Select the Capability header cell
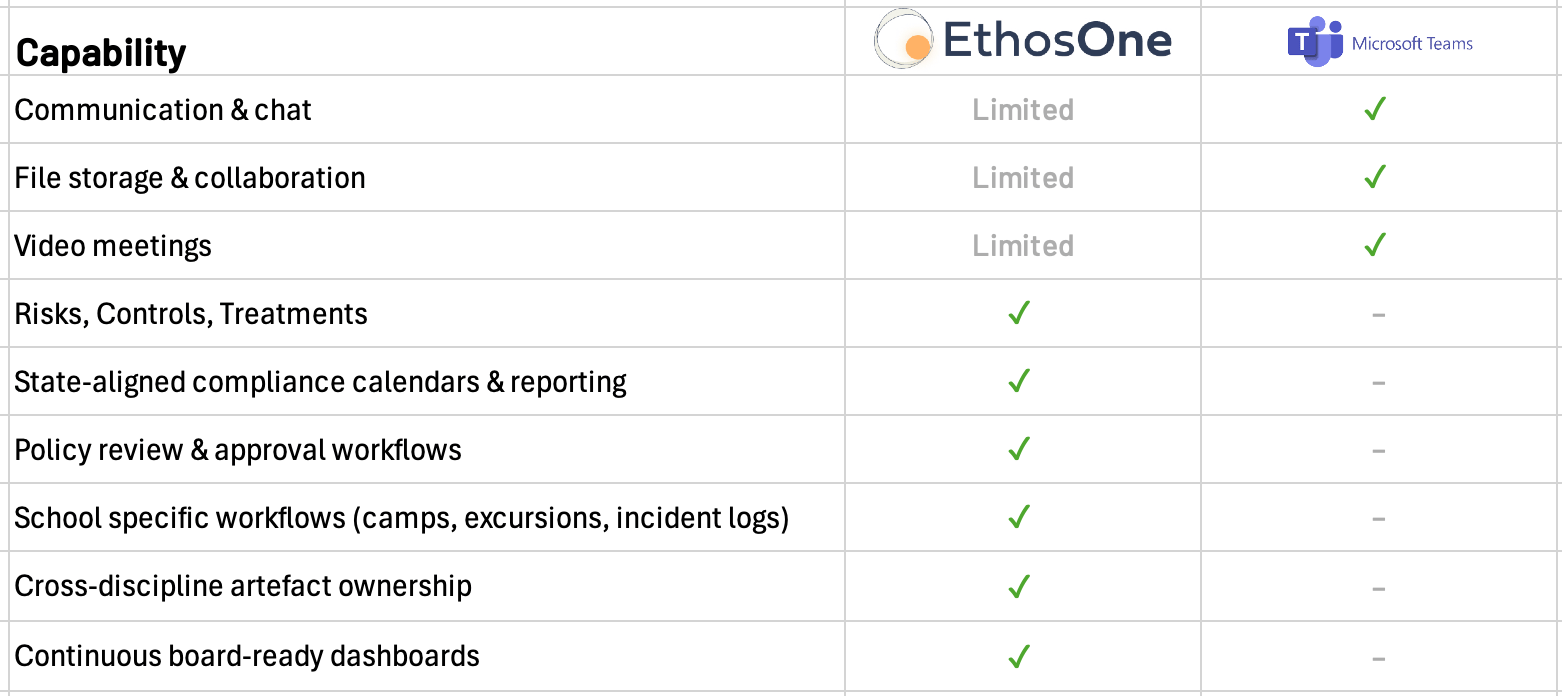The height and width of the screenshot is (696, 1562). (x=101, y=52)
